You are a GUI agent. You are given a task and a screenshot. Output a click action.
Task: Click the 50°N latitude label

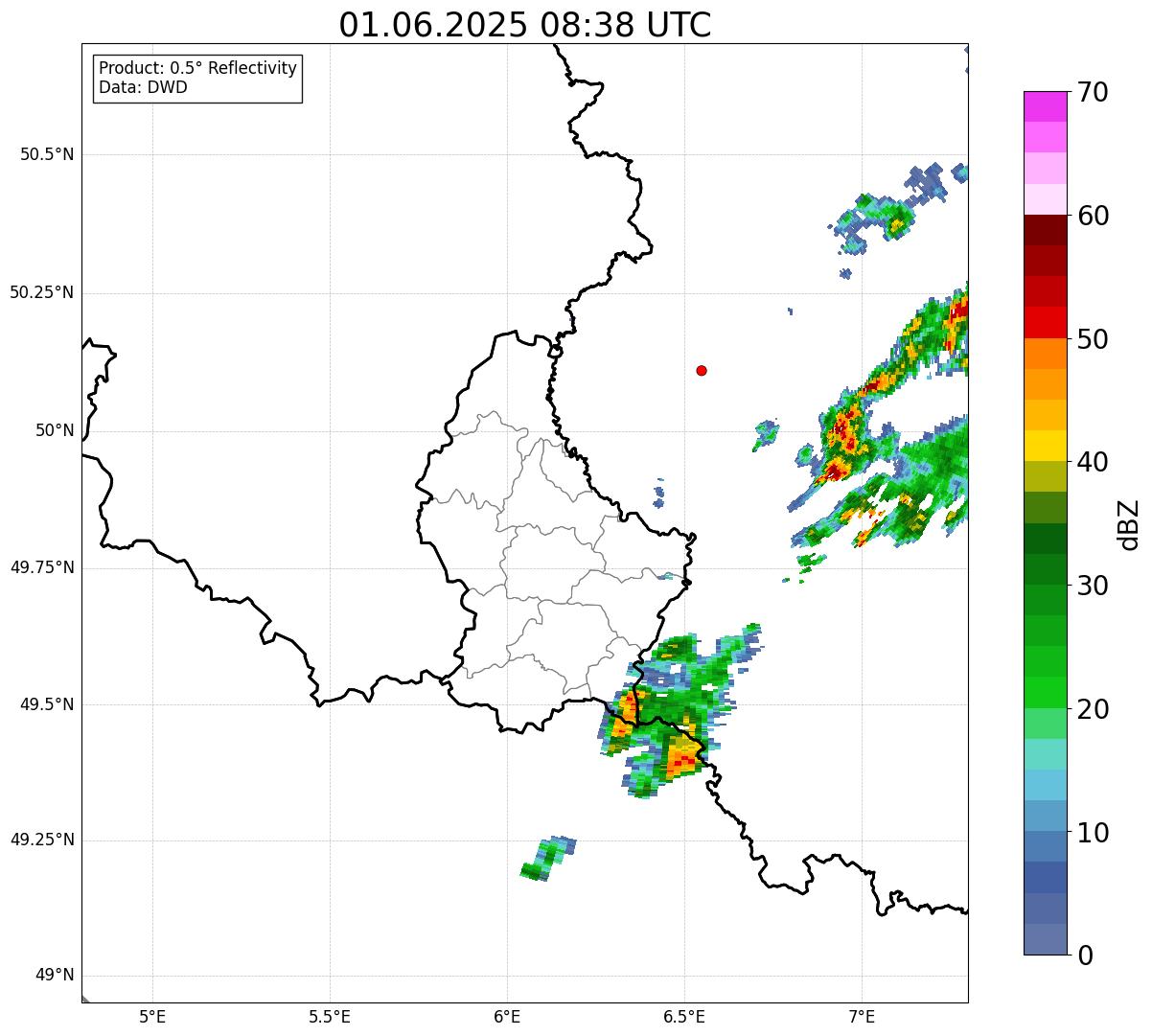(x=55, y=430)
